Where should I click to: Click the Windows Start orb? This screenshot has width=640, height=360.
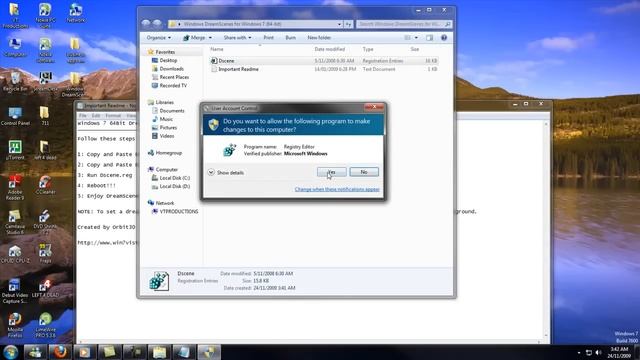10,352
